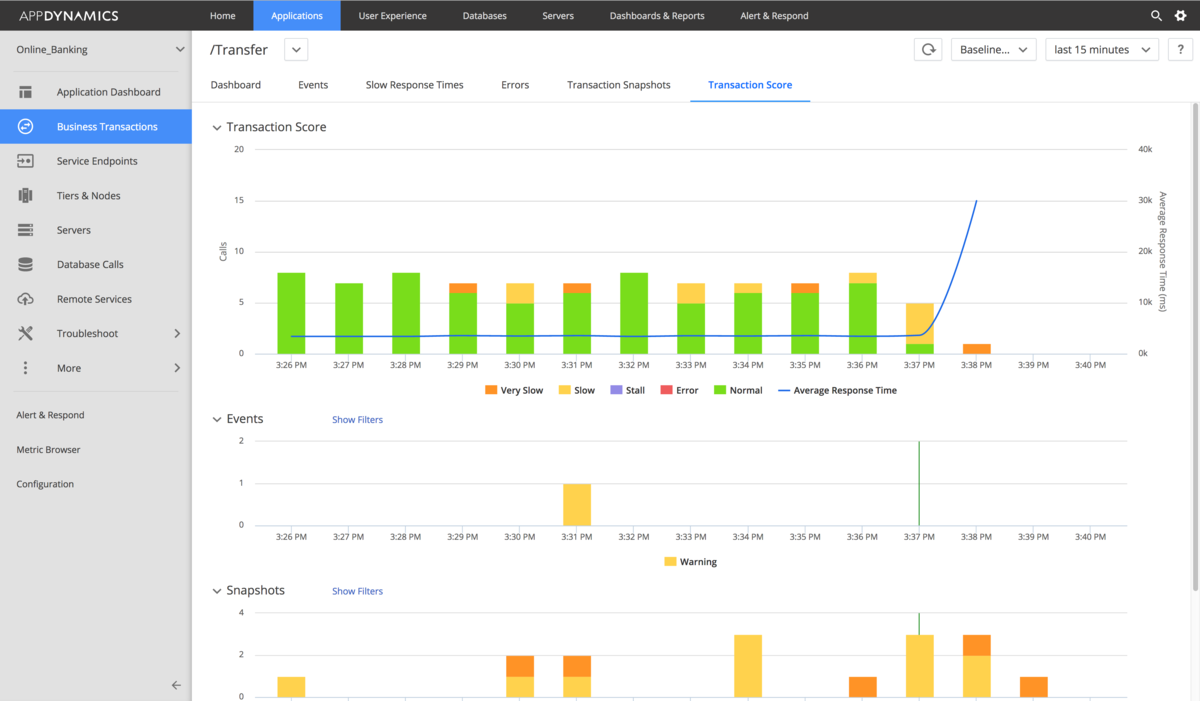The width and height of the screenshot is (1200, 701).
Task: Open the User Experience top menu
Action: tap(393, 16)
